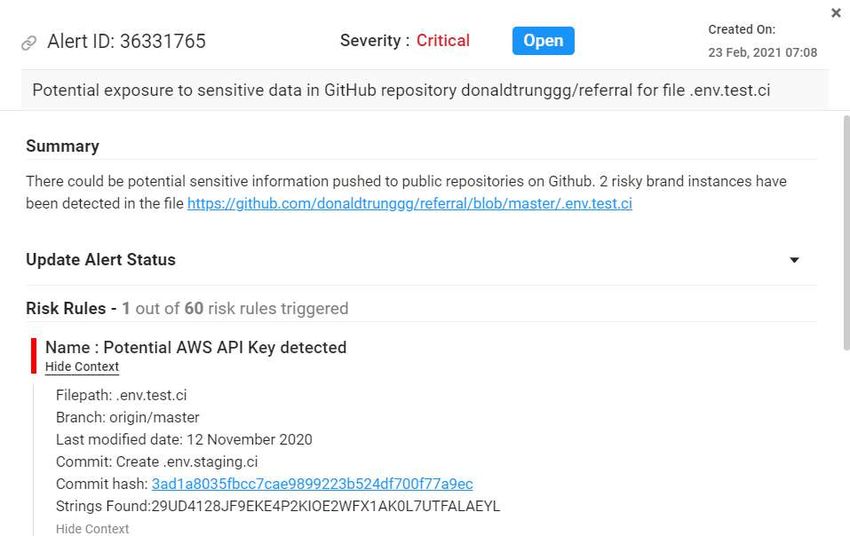Screen dimensions: 850x536
Task: Copy alert link via chain icon
Action: (29, 42)
